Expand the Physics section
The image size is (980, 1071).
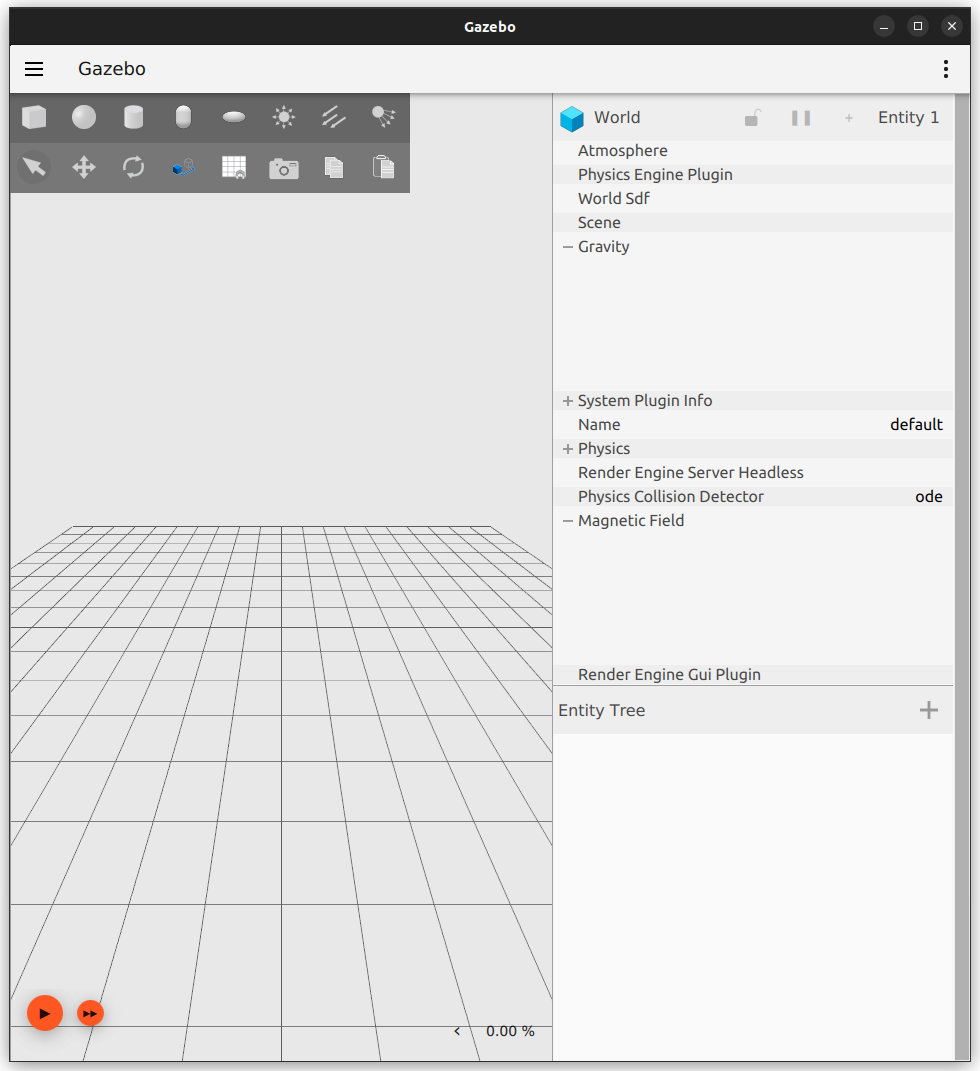[x=568, y=449]
